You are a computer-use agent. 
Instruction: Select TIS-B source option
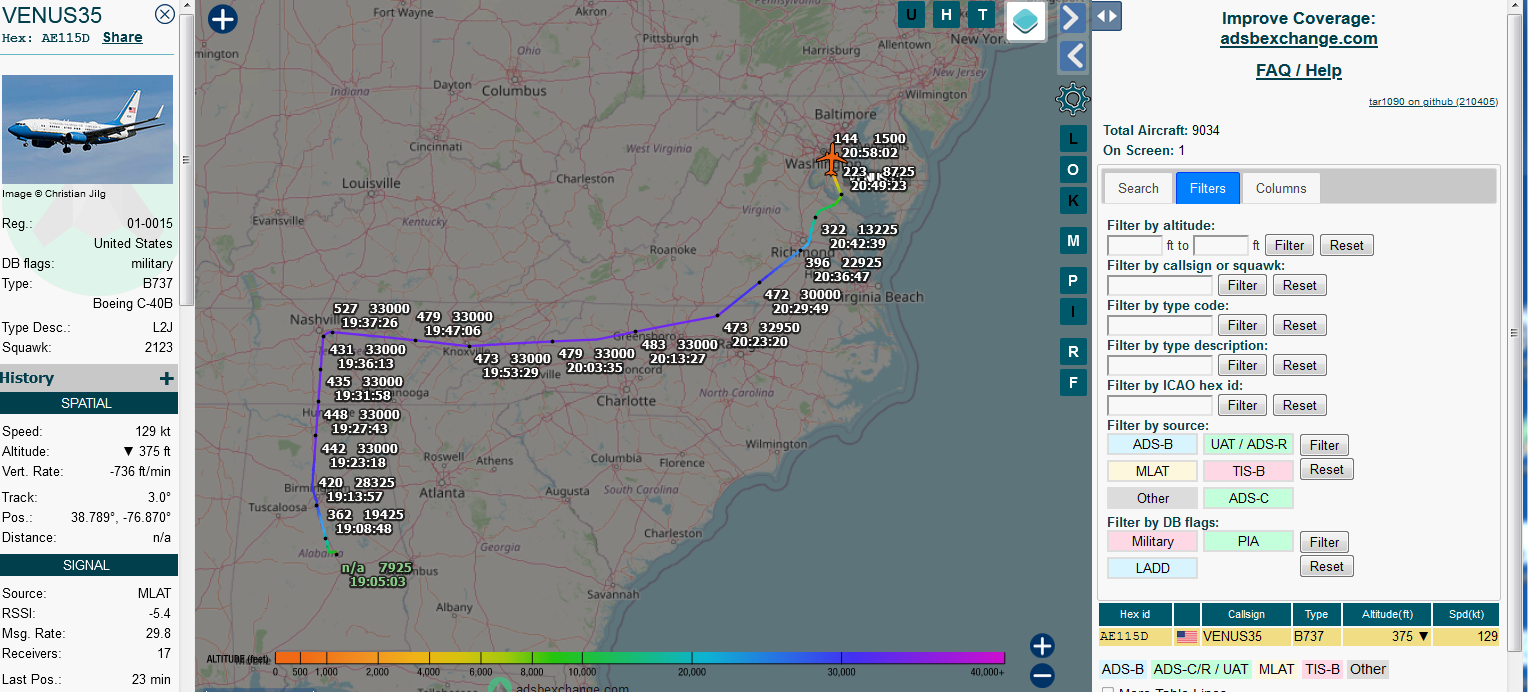(1248, 471)
